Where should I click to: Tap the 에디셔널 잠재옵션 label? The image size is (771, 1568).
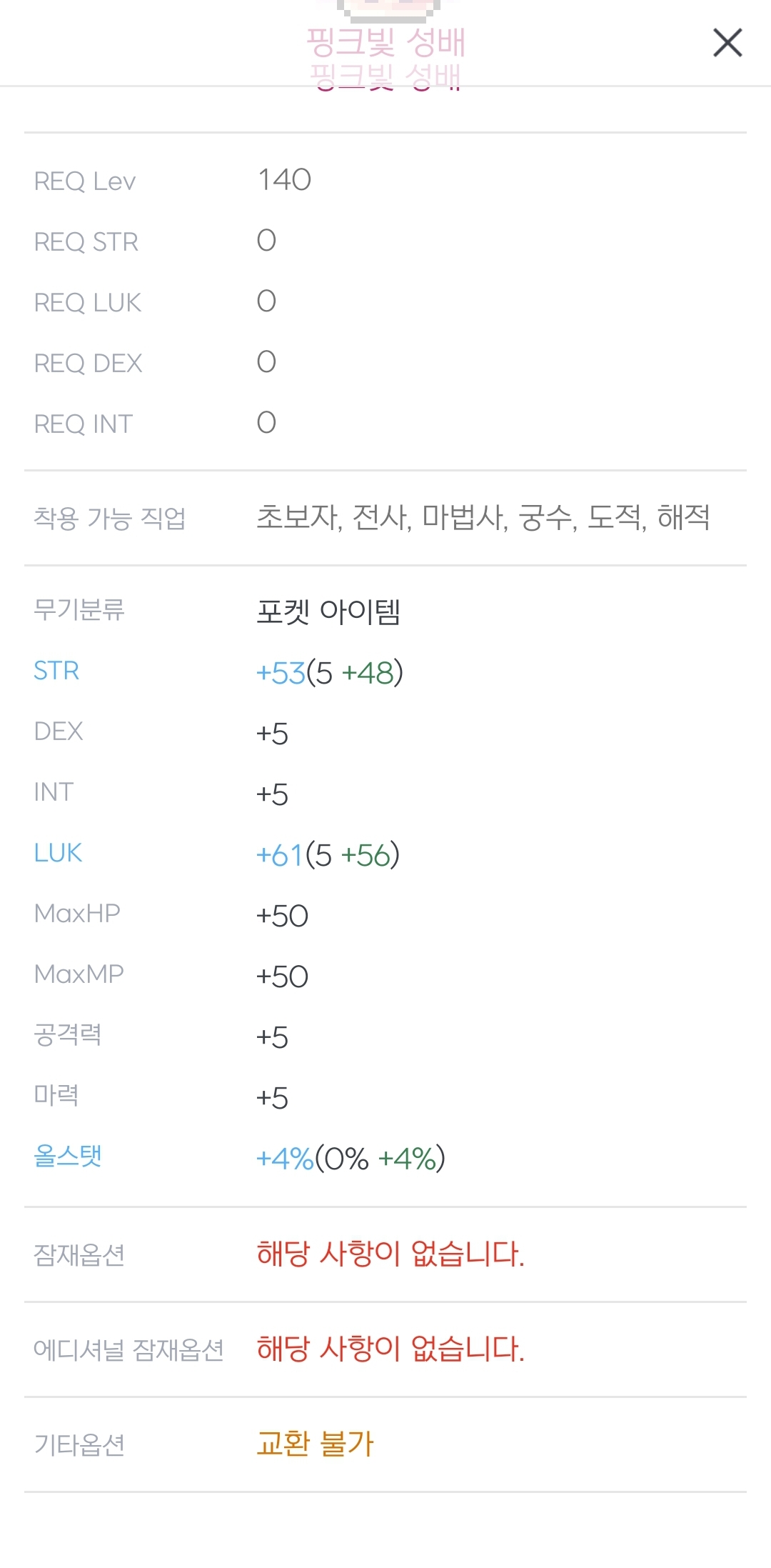tap(129, 1350)
